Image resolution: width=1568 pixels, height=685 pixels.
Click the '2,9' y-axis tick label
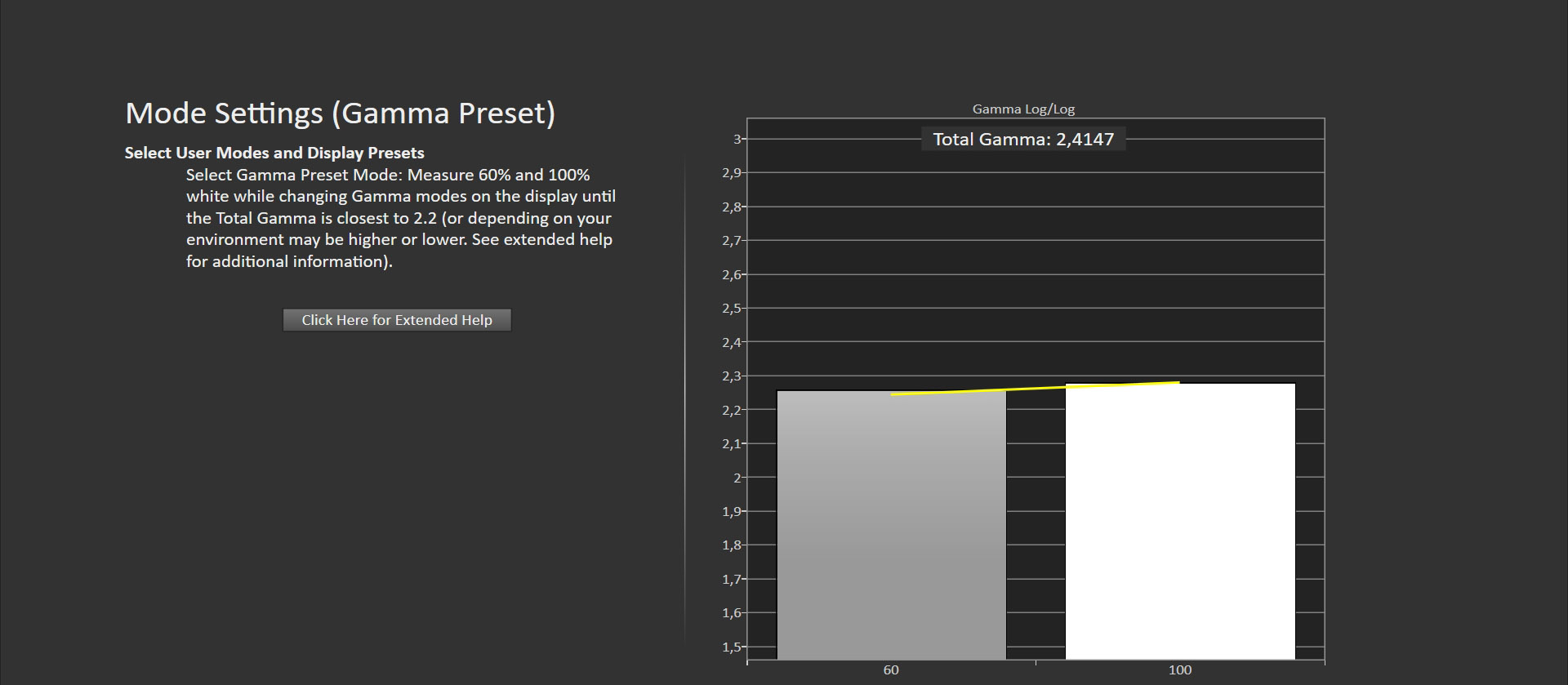(731, 173)
